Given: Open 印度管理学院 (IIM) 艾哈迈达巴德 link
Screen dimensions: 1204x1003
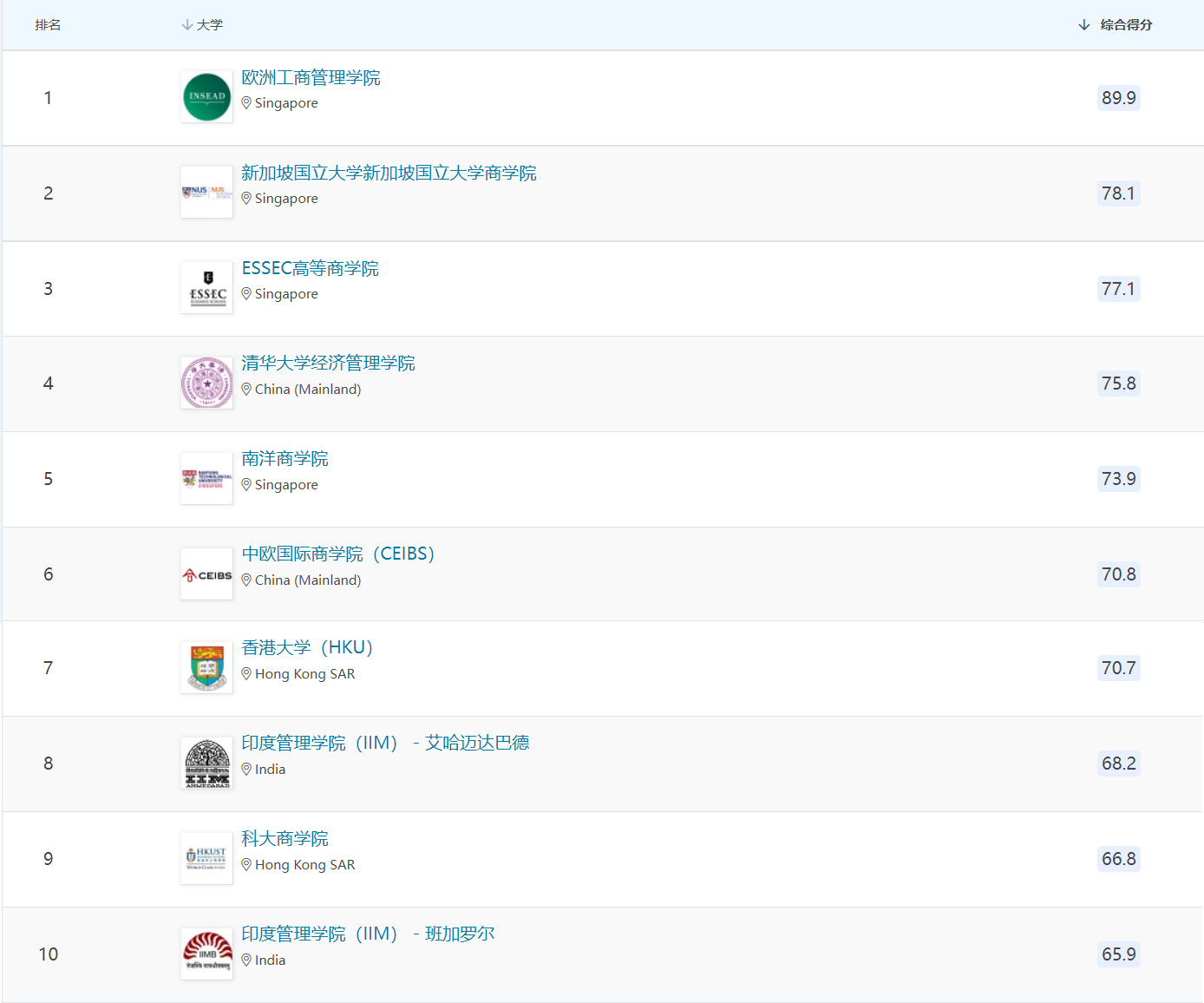Looking at the screenshot, I should [385, 743].
